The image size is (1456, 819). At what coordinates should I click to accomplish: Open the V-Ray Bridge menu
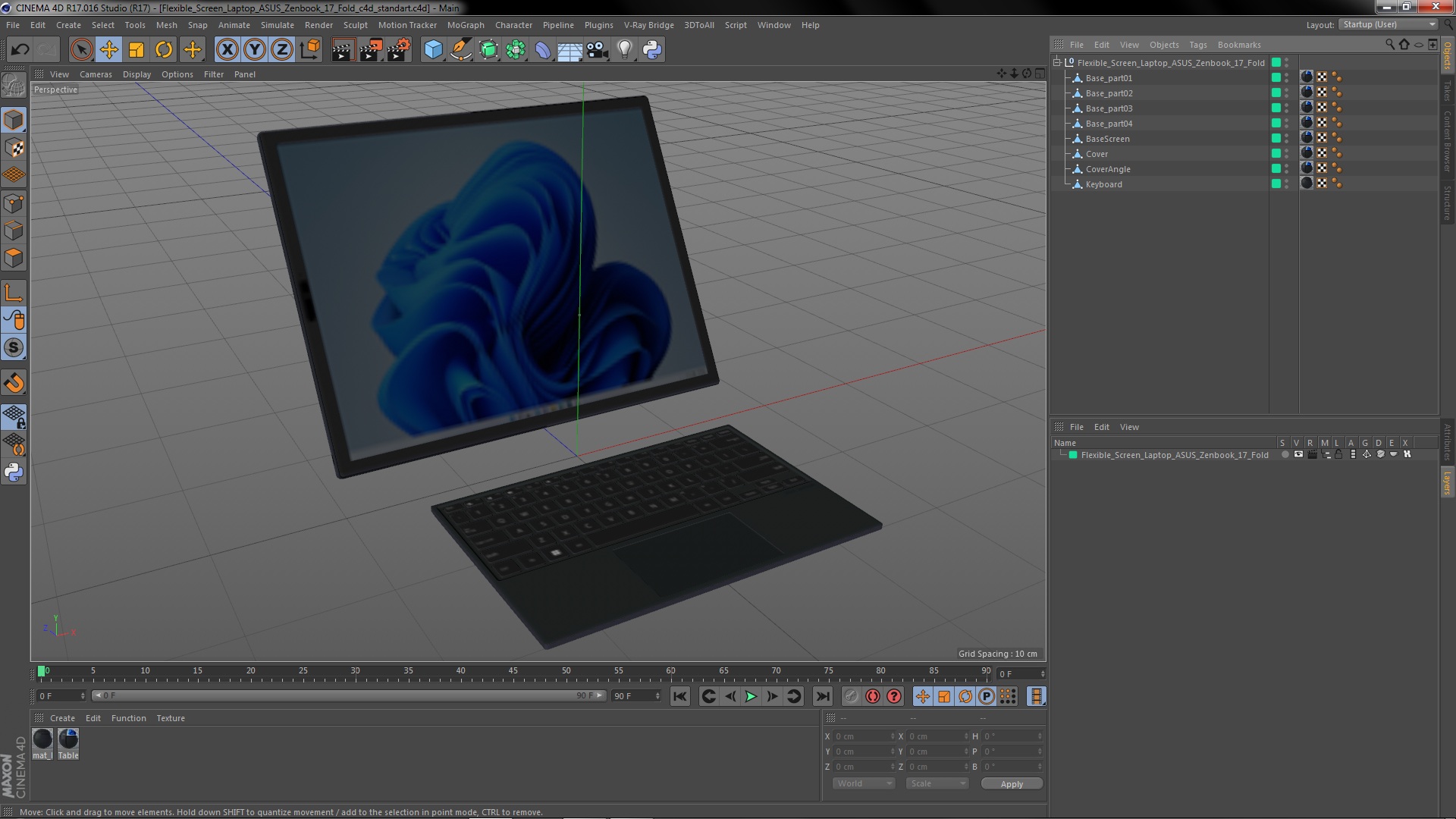point(648,25)
